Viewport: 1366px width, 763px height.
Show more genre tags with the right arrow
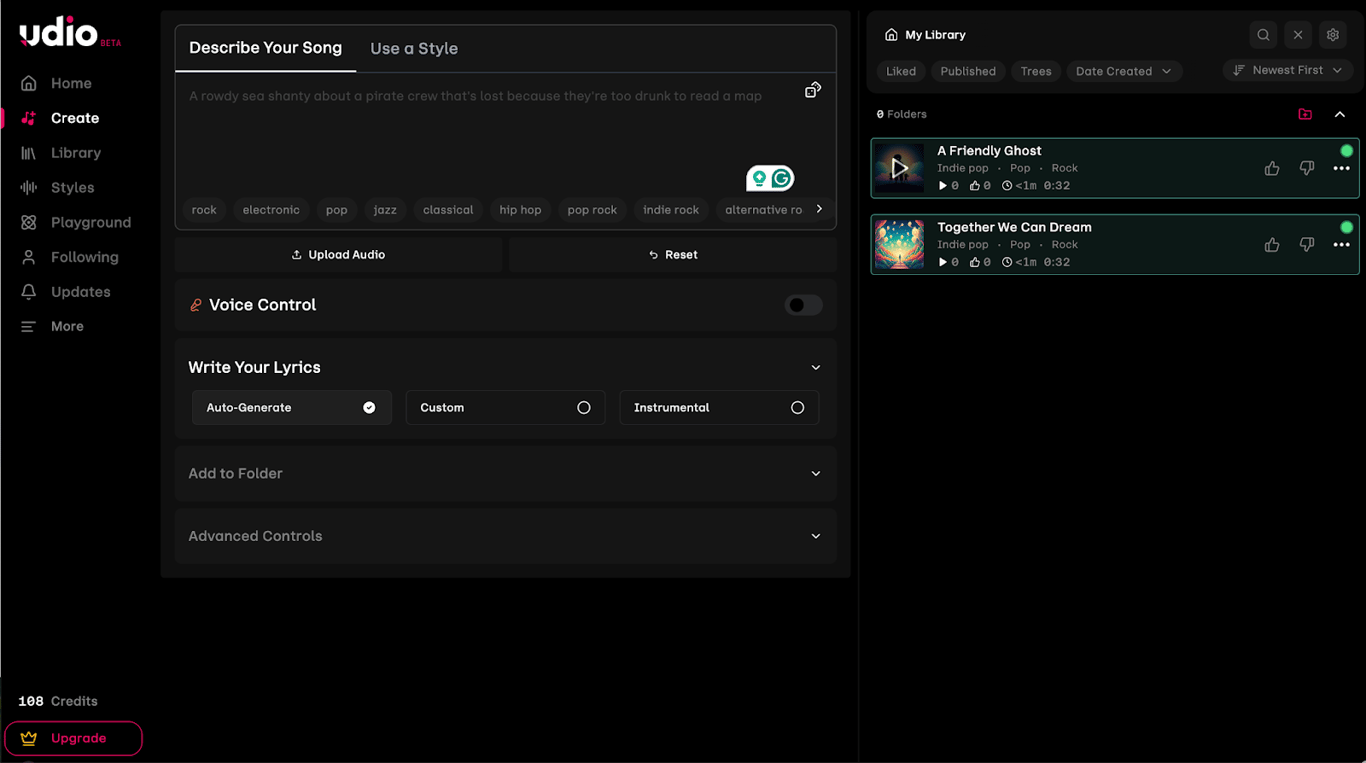pos(819,209)
